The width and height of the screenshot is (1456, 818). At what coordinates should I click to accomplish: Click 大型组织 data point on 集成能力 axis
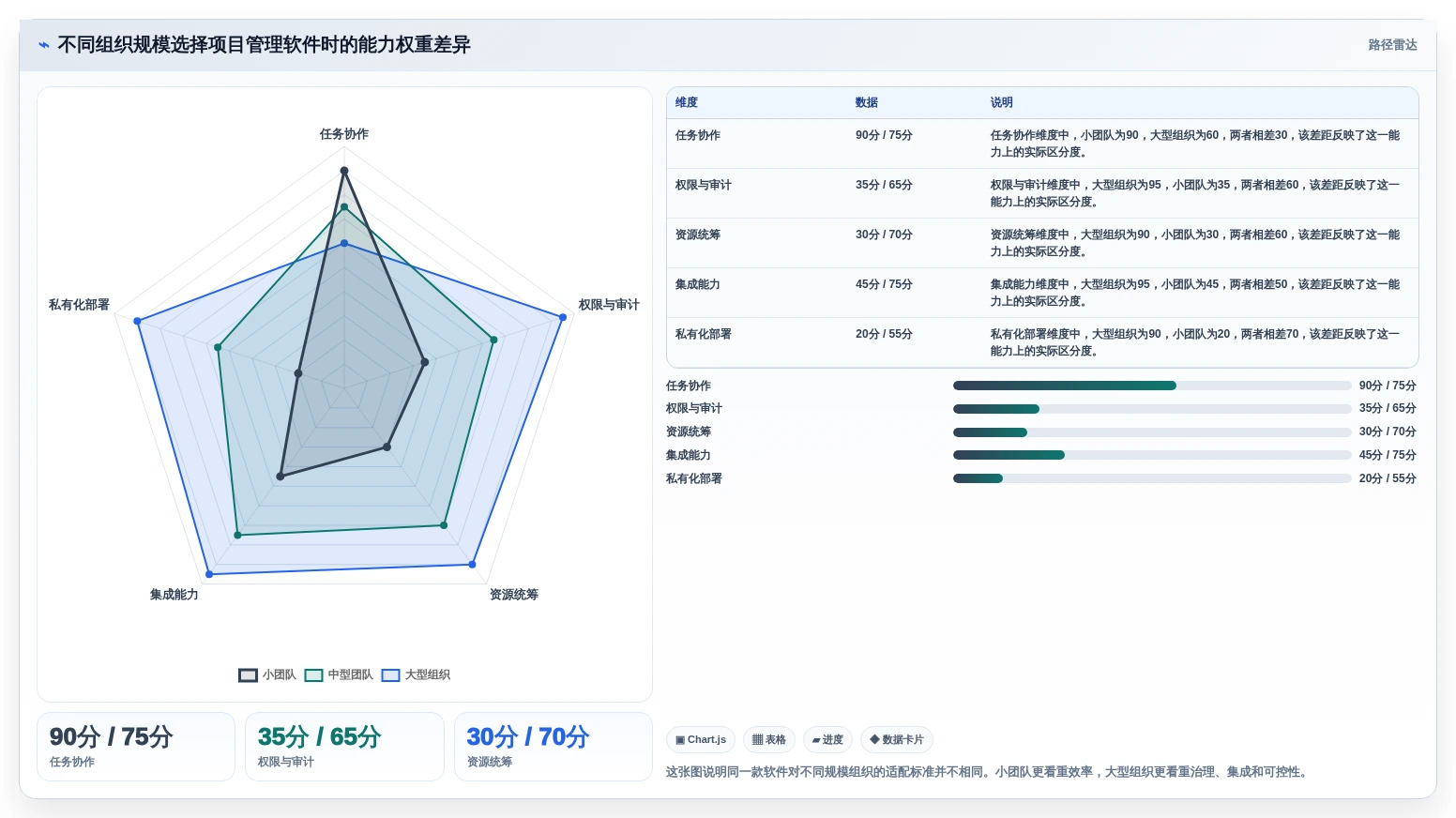(209, 574)
